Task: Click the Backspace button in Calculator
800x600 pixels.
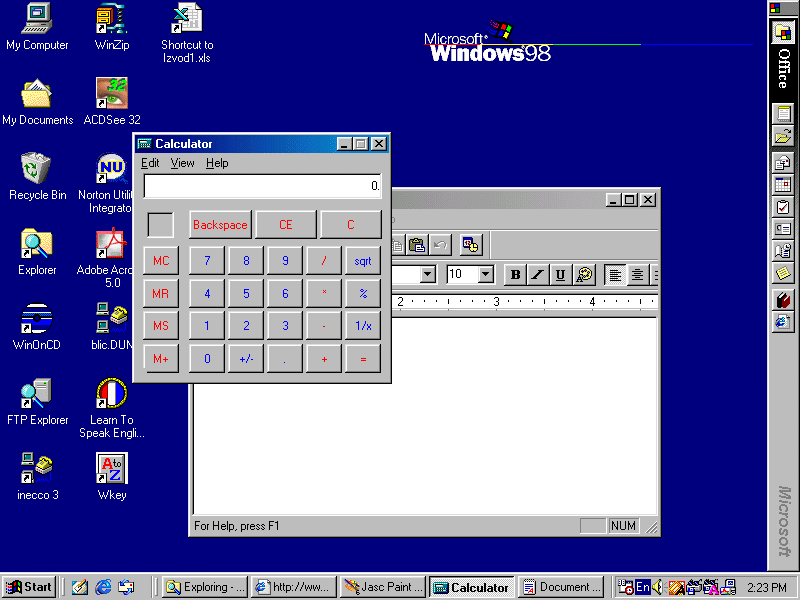Action: pyautogui.click(x=220, y=224)
